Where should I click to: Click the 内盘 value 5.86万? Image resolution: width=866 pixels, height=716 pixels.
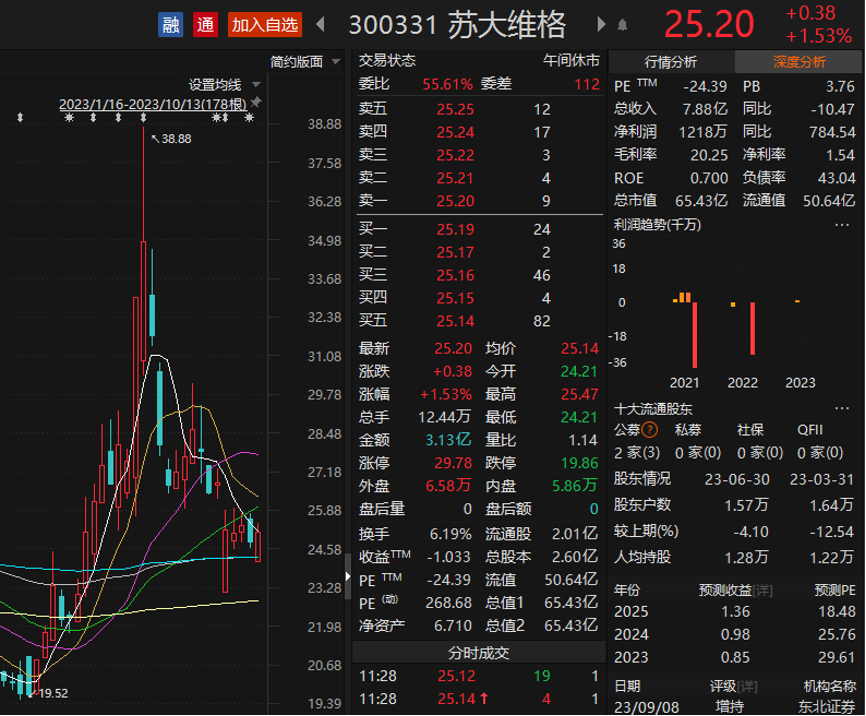click(575, 486)
